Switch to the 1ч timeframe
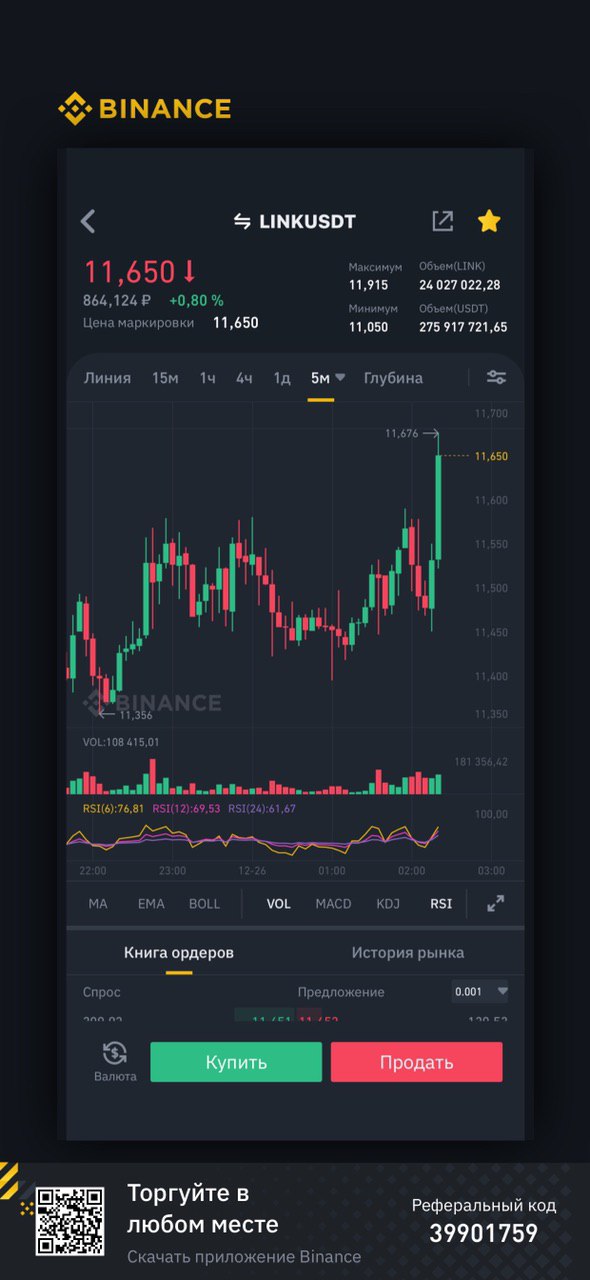The width and height of the screenshot is (590, 1280). 207,377
